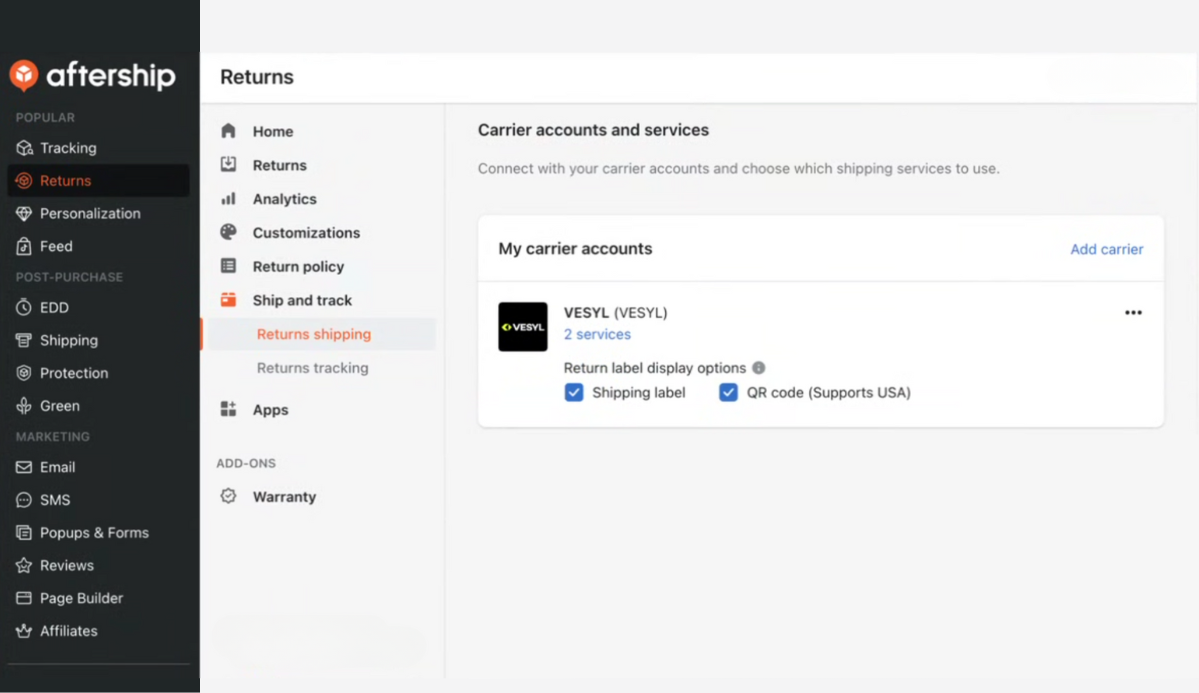Image resolution: width=1199 pixels, height=693 pixels.
Task: Click the Ship and track orange icon
Action: tap(228, 299)
